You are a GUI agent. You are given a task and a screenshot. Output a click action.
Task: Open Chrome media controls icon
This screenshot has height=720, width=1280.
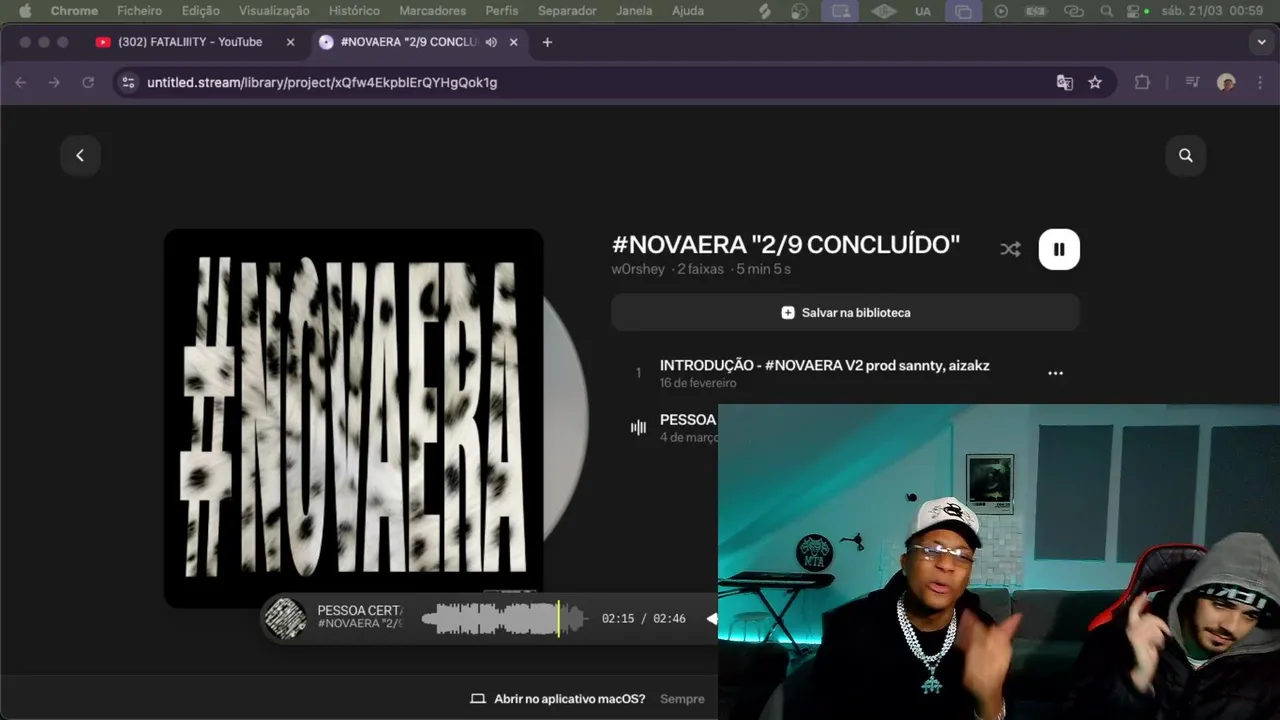click(1192, 82)
